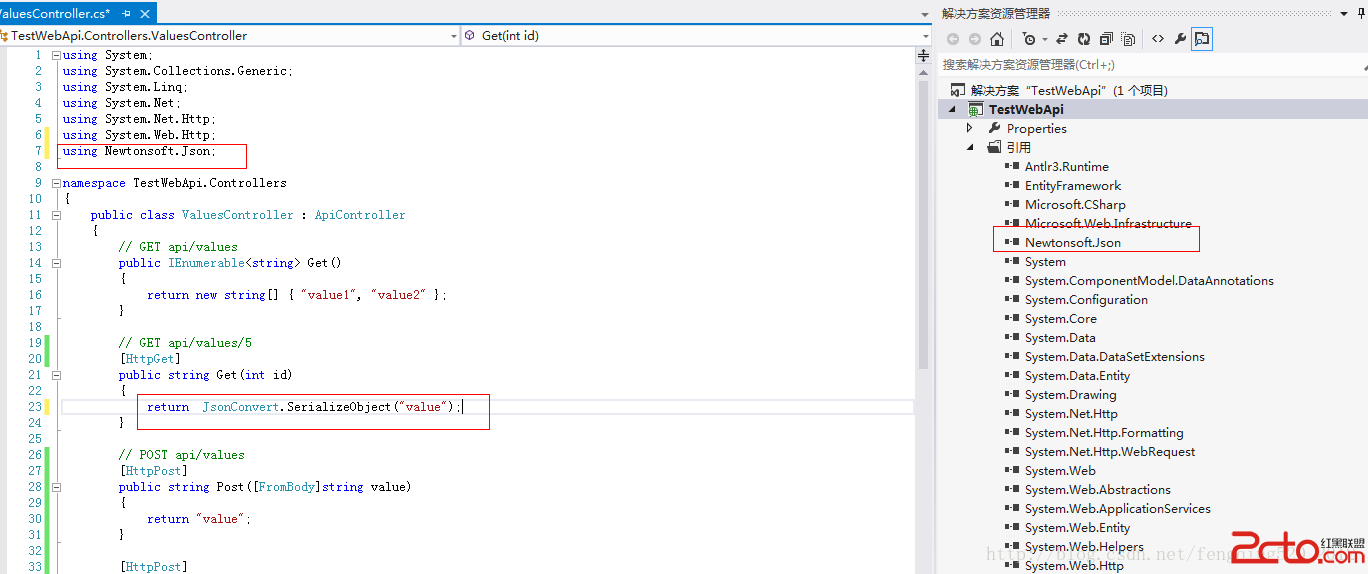1368x574 pixels.
Task: Select the TestWebApi project node
Action: (x=1025, y=109)
